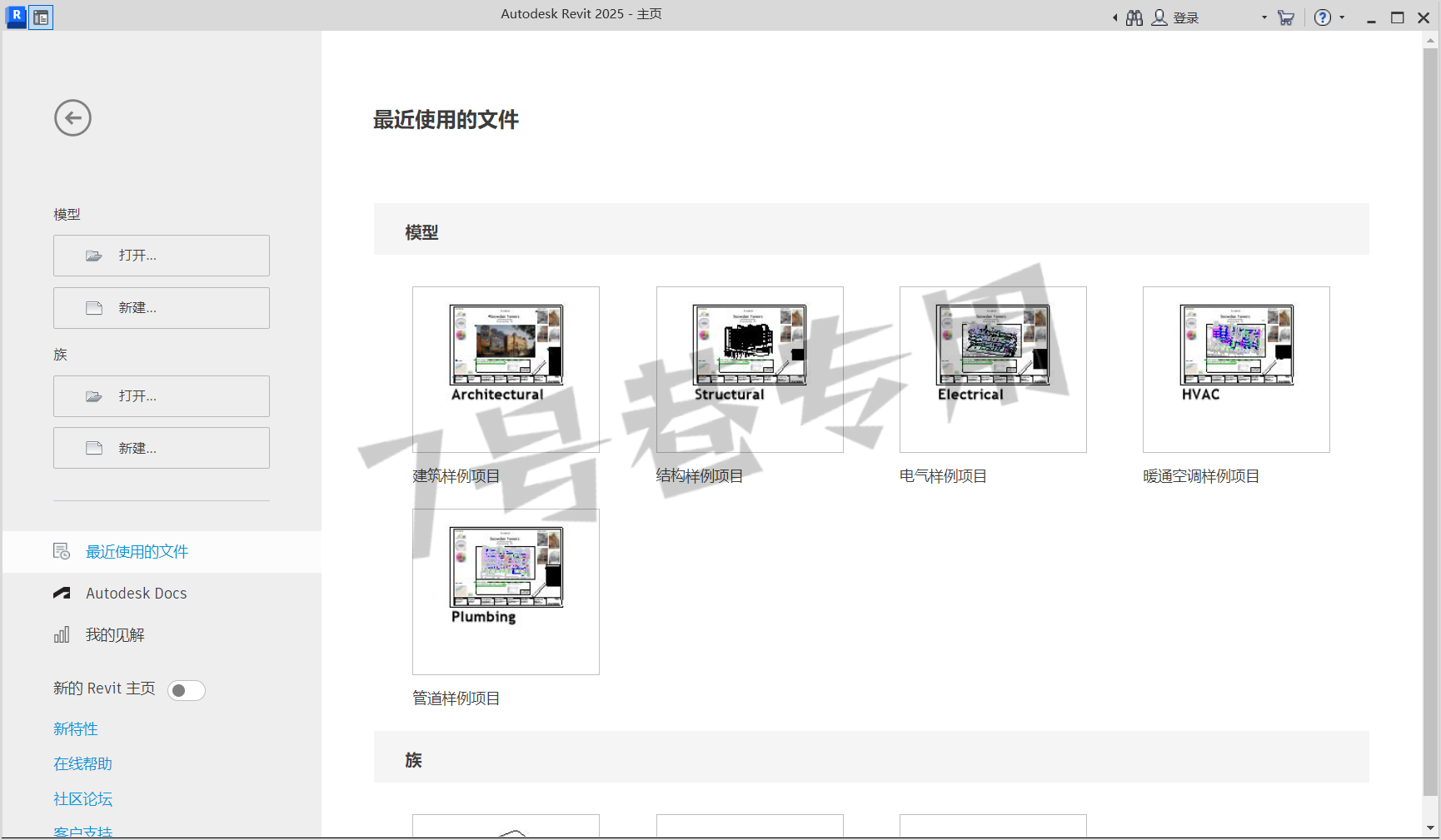Open a model with 打开 under 模型

(162, 256)
